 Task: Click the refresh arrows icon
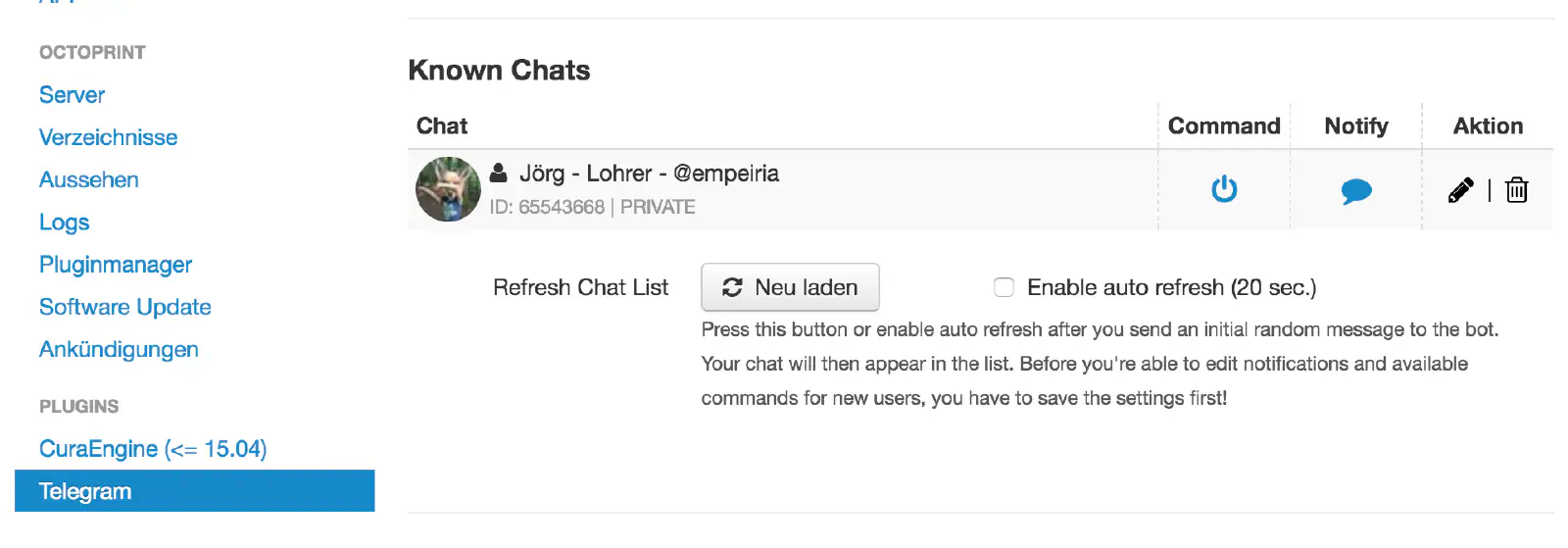point(732,287)
